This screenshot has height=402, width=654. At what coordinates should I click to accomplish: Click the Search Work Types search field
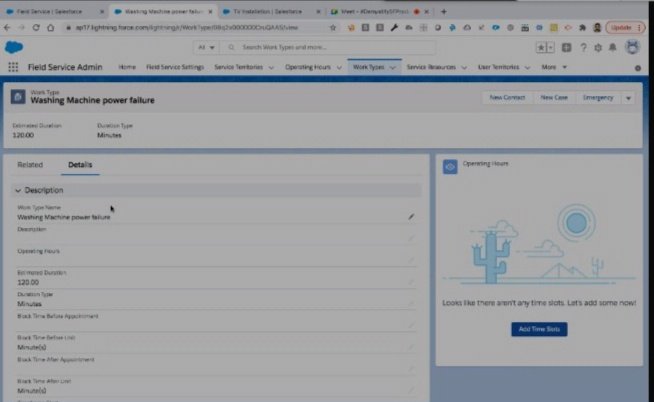tap(327, 48)
